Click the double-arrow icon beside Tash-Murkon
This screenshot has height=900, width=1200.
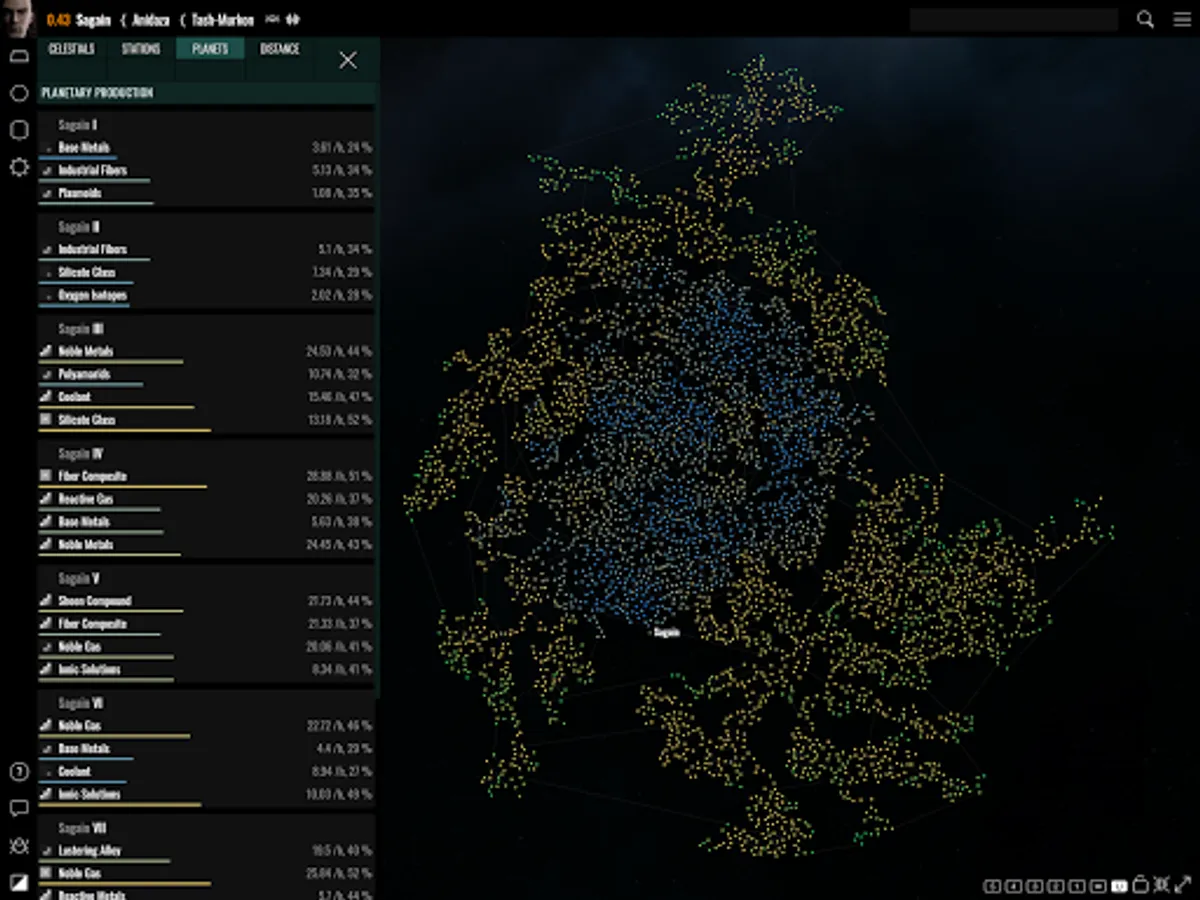click(294, 20)
